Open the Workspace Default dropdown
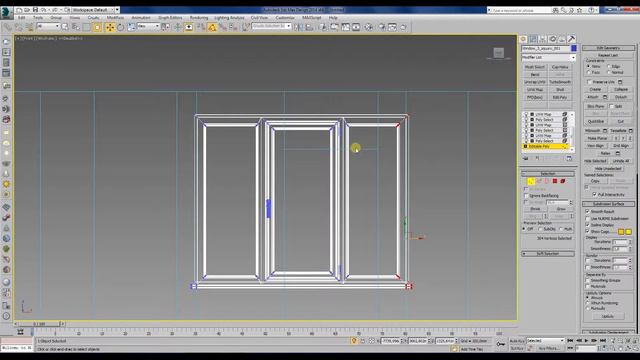 point(96,9)
